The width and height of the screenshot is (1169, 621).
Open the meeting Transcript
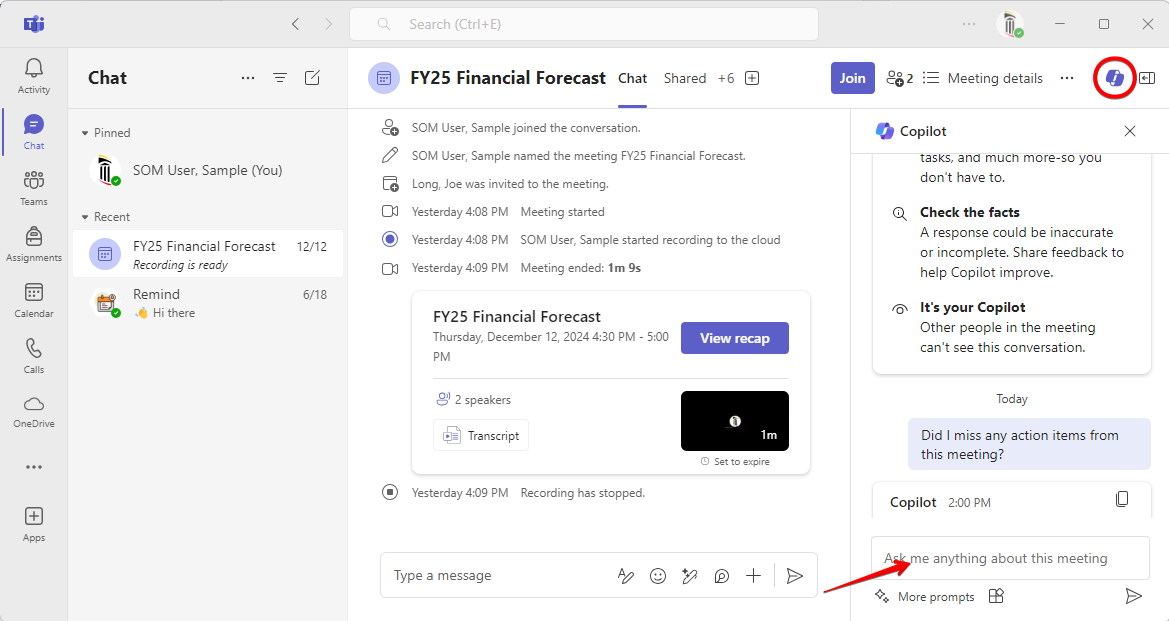481,435
